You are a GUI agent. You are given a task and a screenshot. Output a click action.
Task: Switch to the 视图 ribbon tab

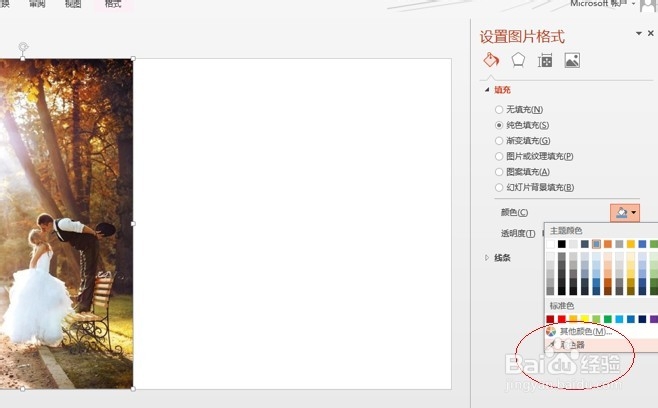(x=73, y=4)
